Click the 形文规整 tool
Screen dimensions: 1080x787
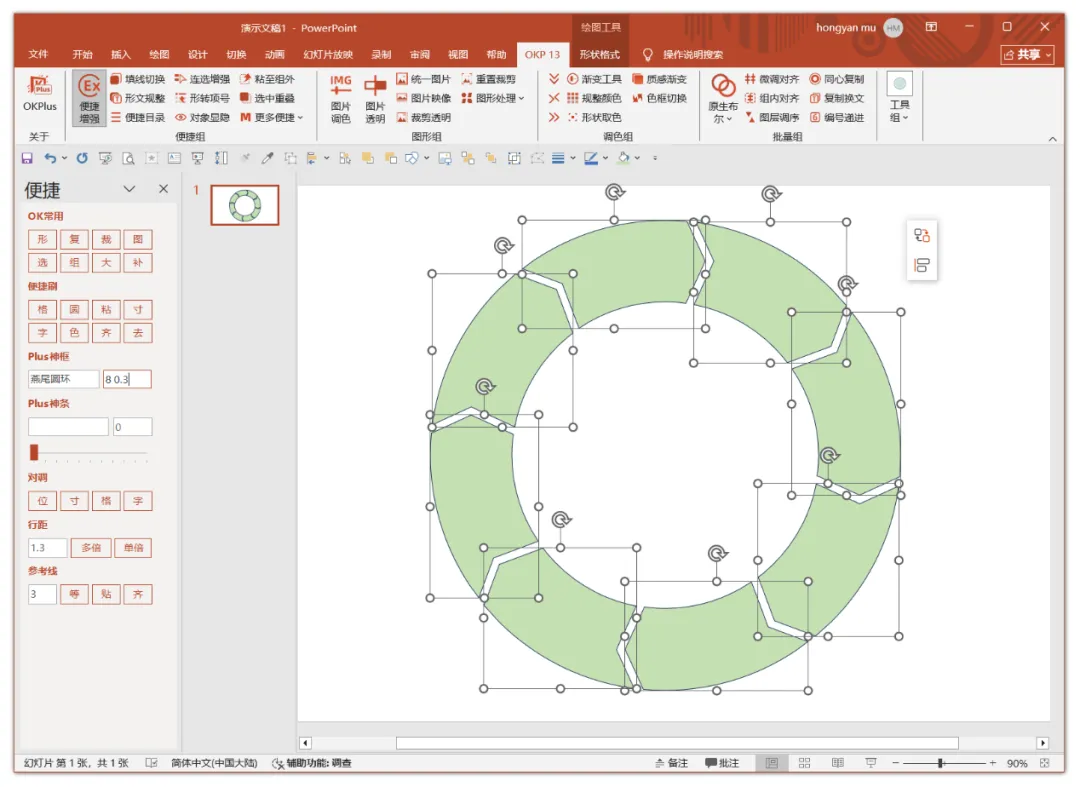coord(137,98)
